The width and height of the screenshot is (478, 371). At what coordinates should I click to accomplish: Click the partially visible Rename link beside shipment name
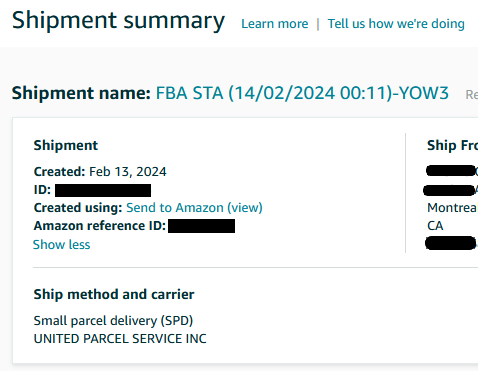coord(471,95)
